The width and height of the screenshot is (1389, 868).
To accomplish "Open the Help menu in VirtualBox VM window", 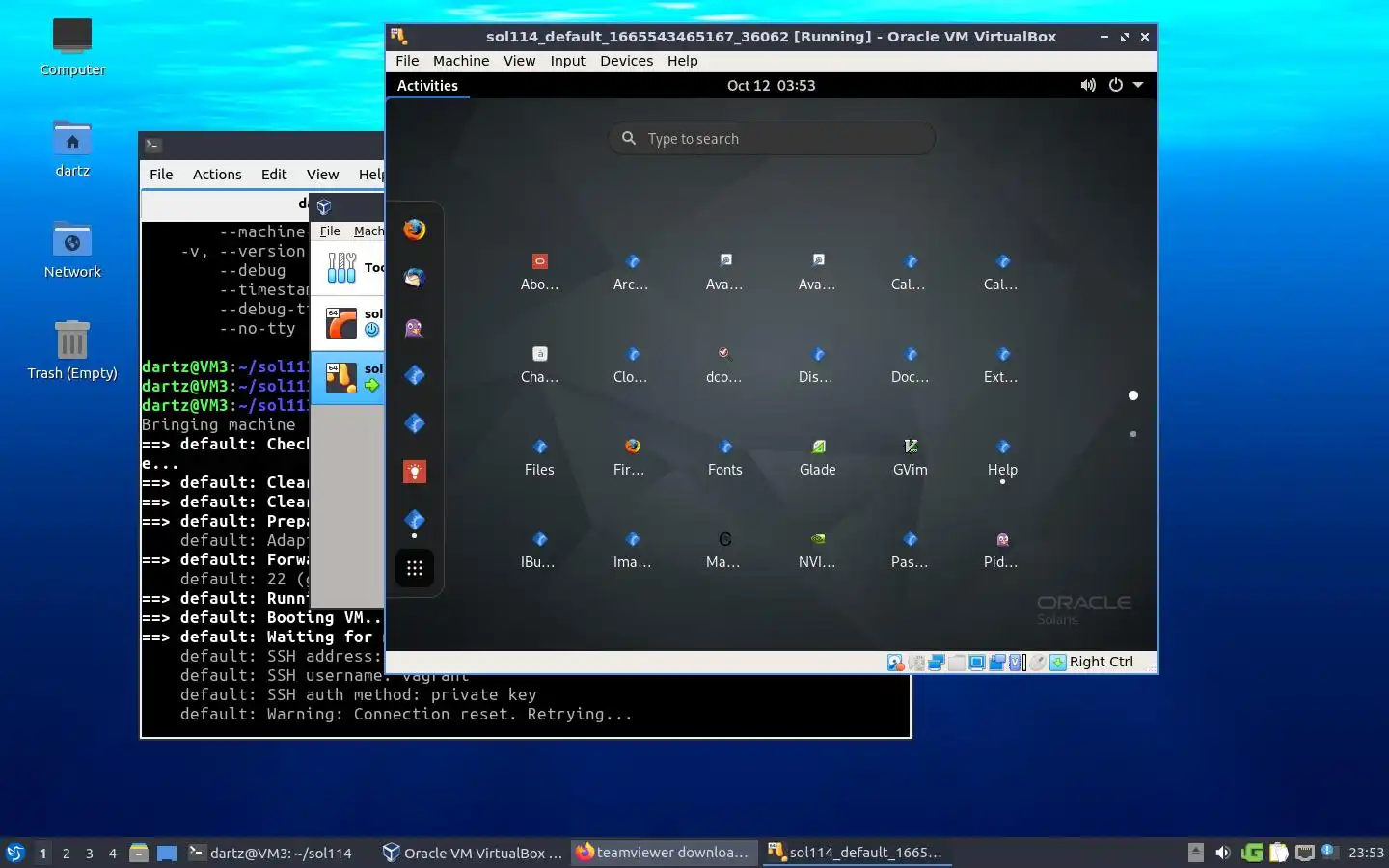I will point(682,61).
